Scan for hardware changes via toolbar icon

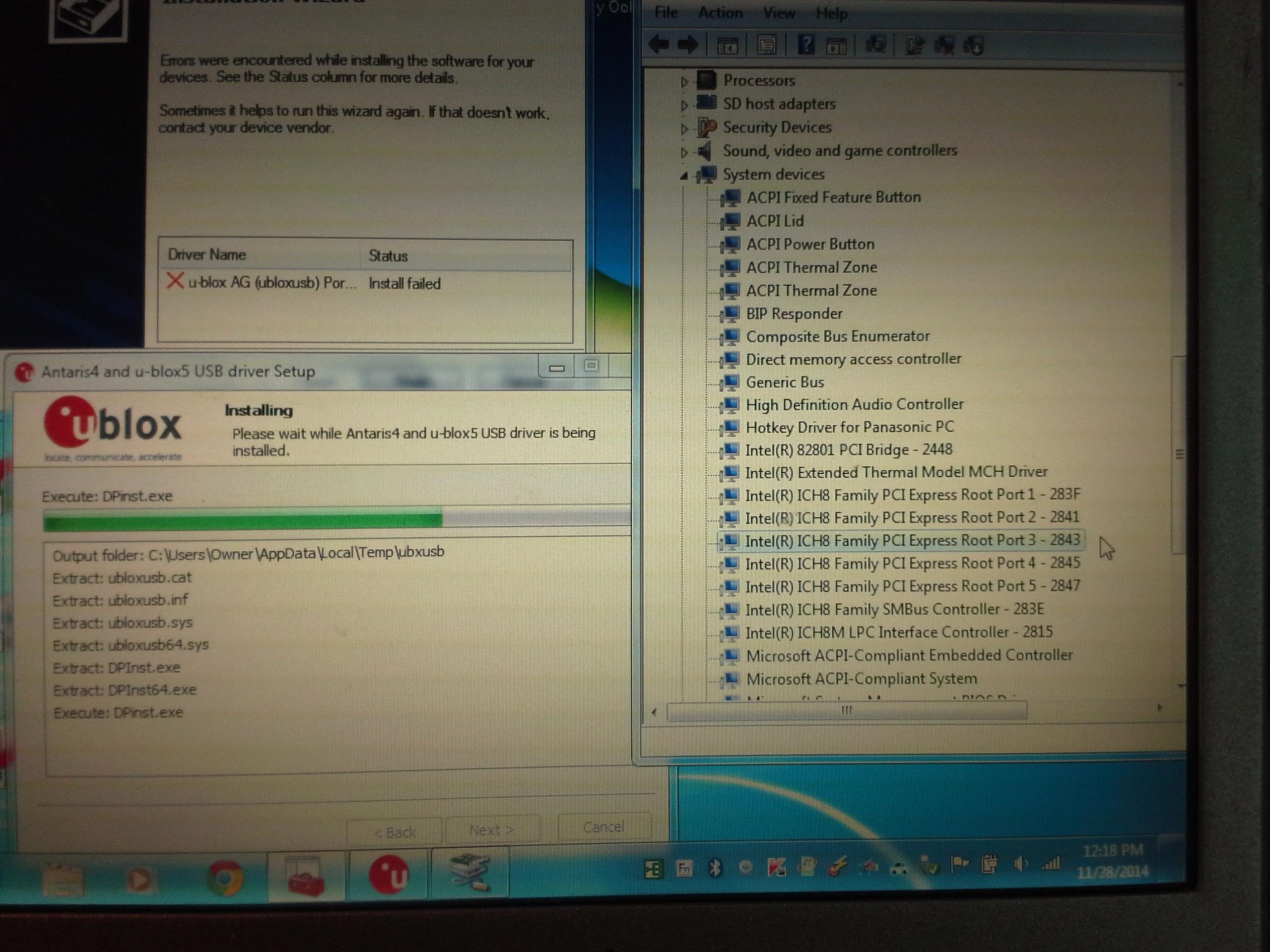875,44
